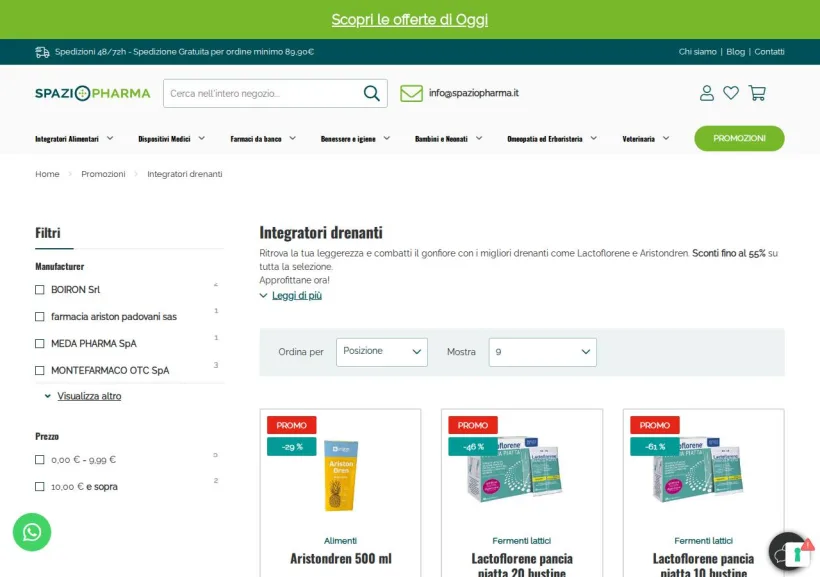Open the chat widget bubble
Viewport: 820px width, 577px height.
[x=789, y=552]
